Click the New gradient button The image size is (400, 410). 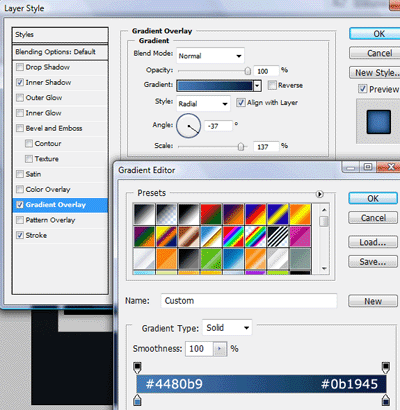click(373, 301)
